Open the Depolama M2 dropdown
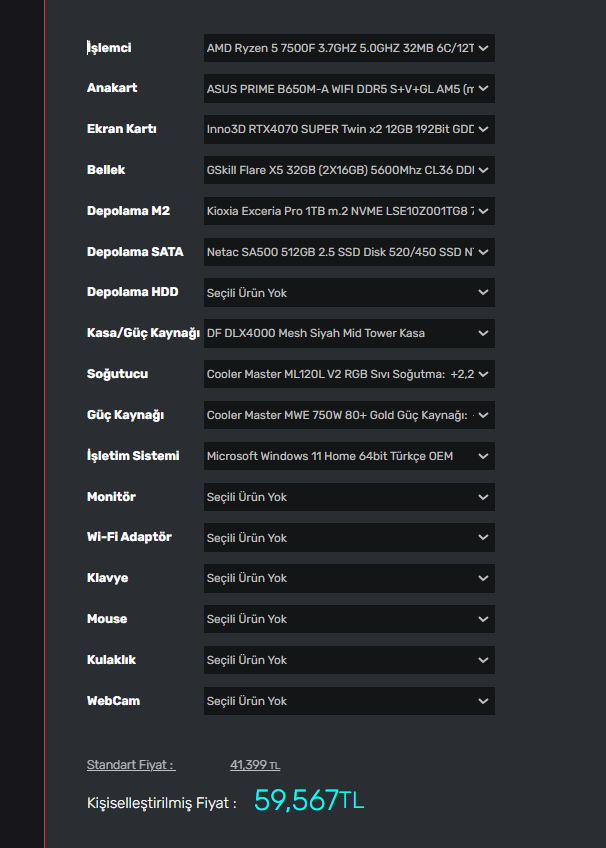The image size is (606, 848). click(x=349, y=211)
